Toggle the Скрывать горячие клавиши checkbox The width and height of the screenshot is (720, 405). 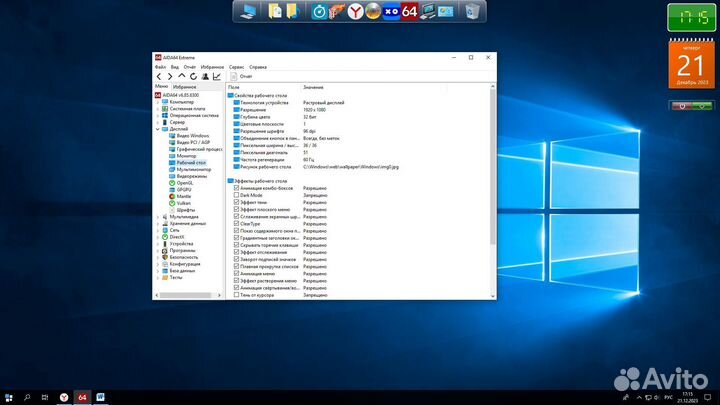pos(236,245)
